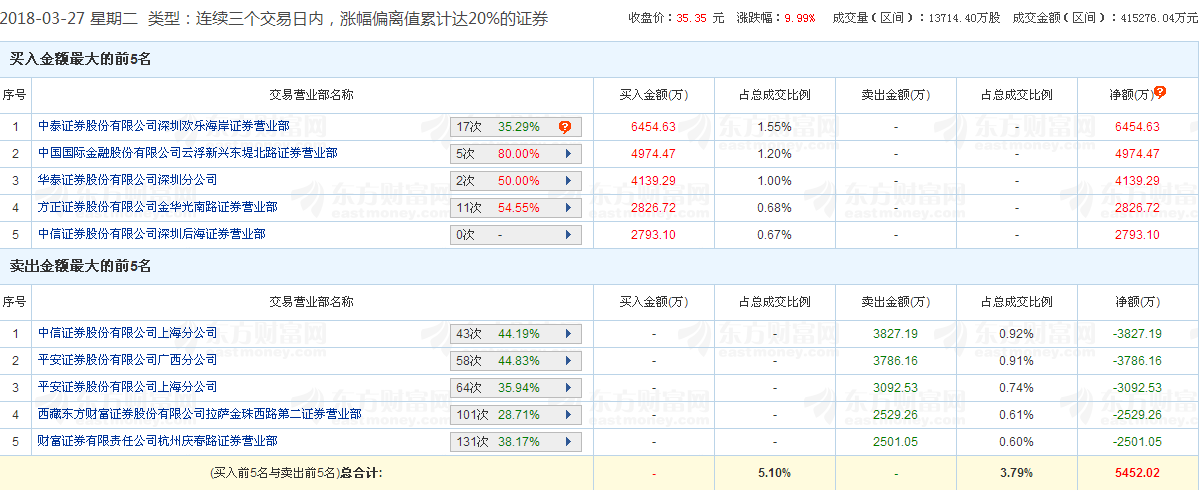Image resolution: width=1203 pixels, height=490 pixels.
Task: Expand arrow for 平安证券广西分公司 58次
Action: 568,361
